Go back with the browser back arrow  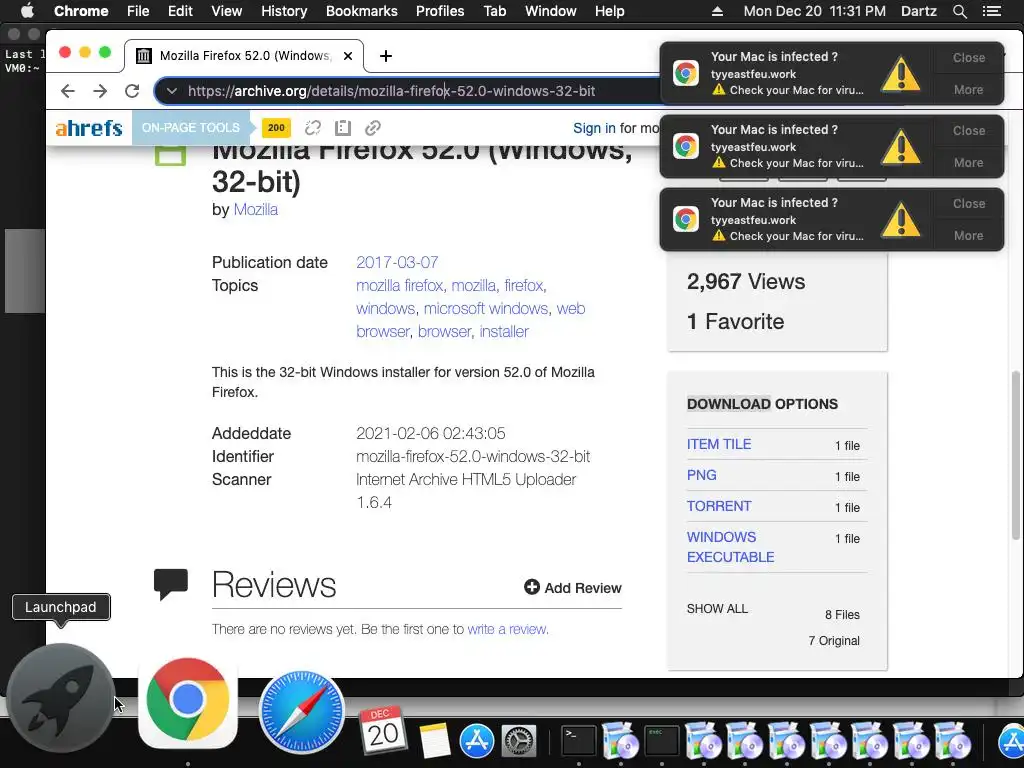pyautogui.click(x=68, y=91)
